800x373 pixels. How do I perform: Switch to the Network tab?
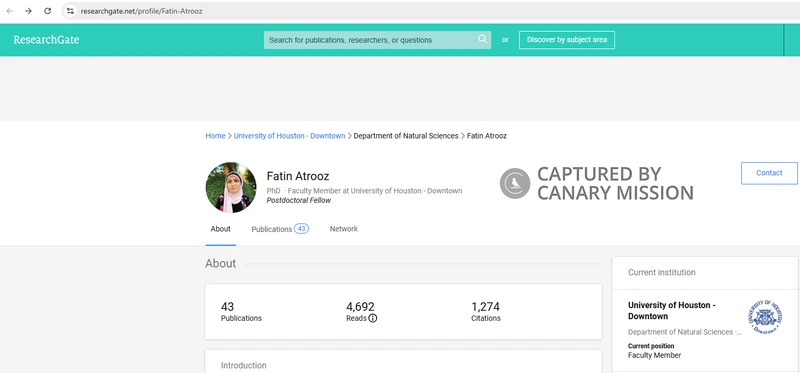pos(343,229)
